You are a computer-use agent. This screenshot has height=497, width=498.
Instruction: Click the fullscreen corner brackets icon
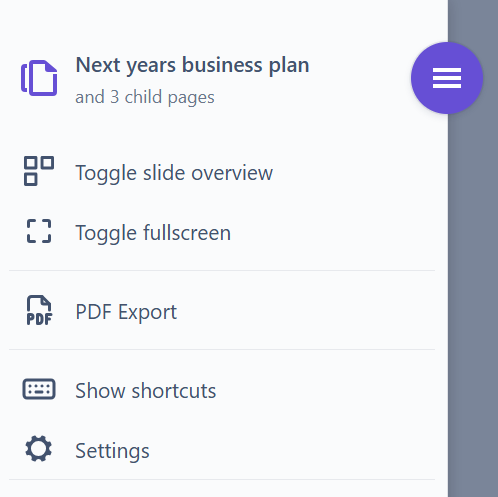coord(39,231)
